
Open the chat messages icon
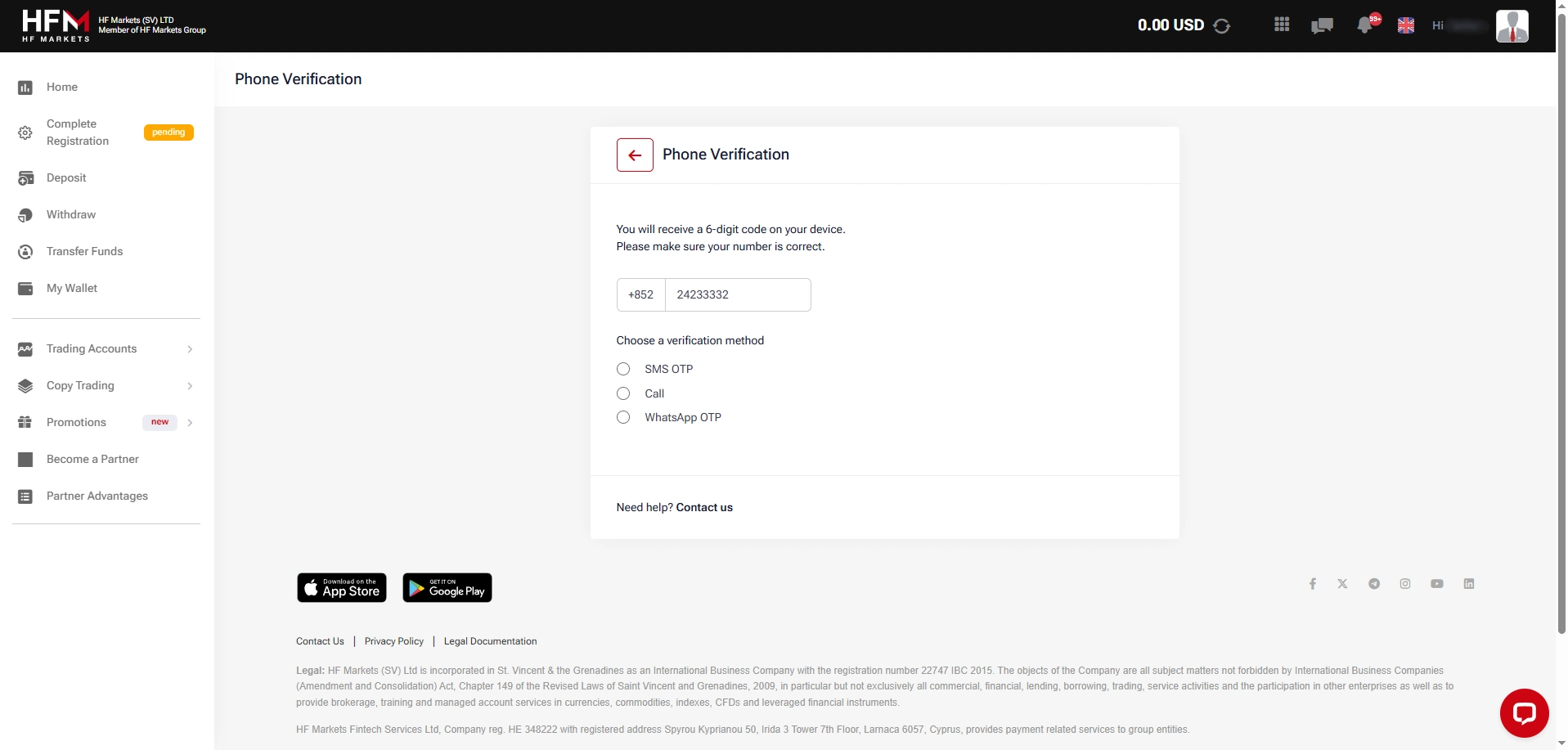tap(1321, 25)
